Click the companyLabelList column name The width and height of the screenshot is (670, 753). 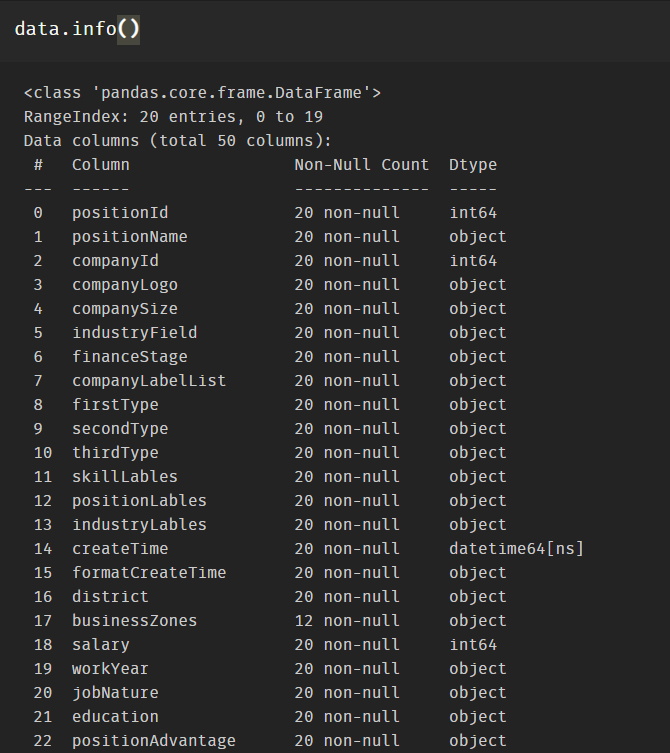[x=148, y=381]
